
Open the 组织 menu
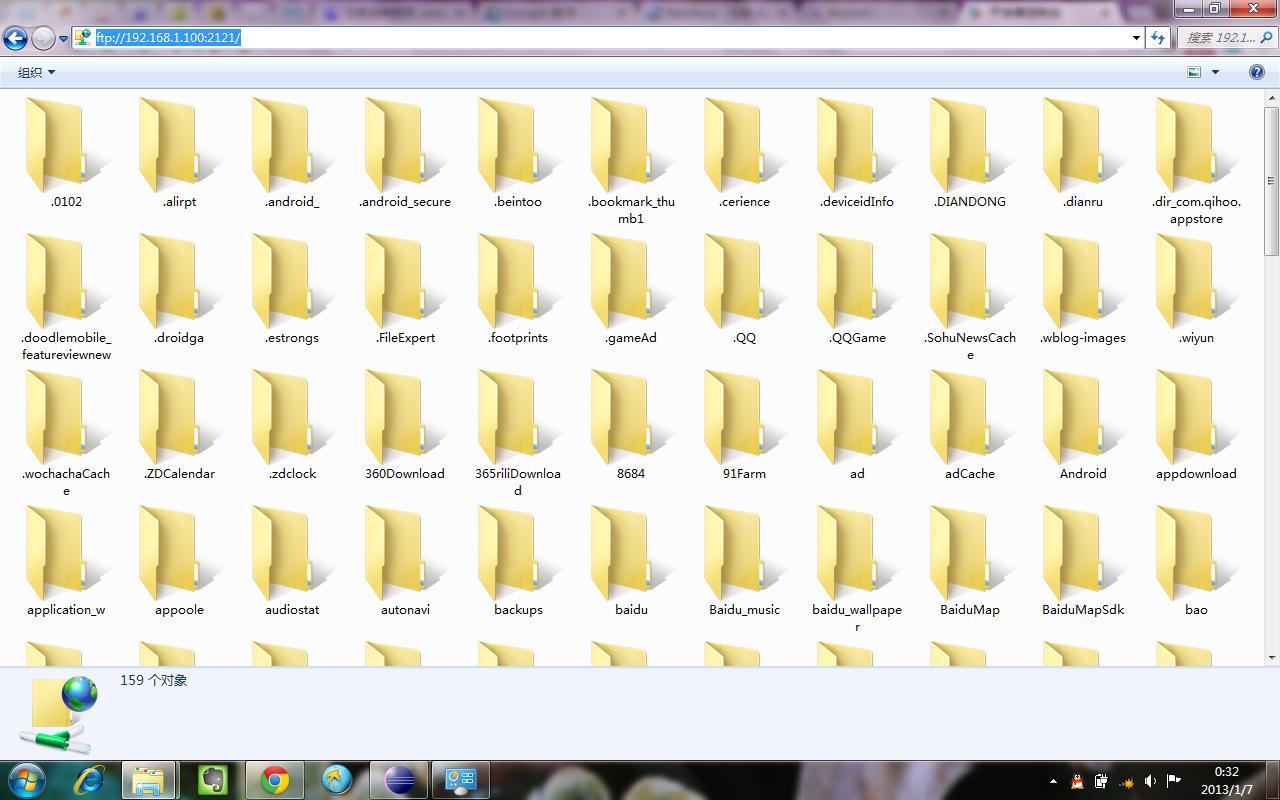[x=36, y=72]
